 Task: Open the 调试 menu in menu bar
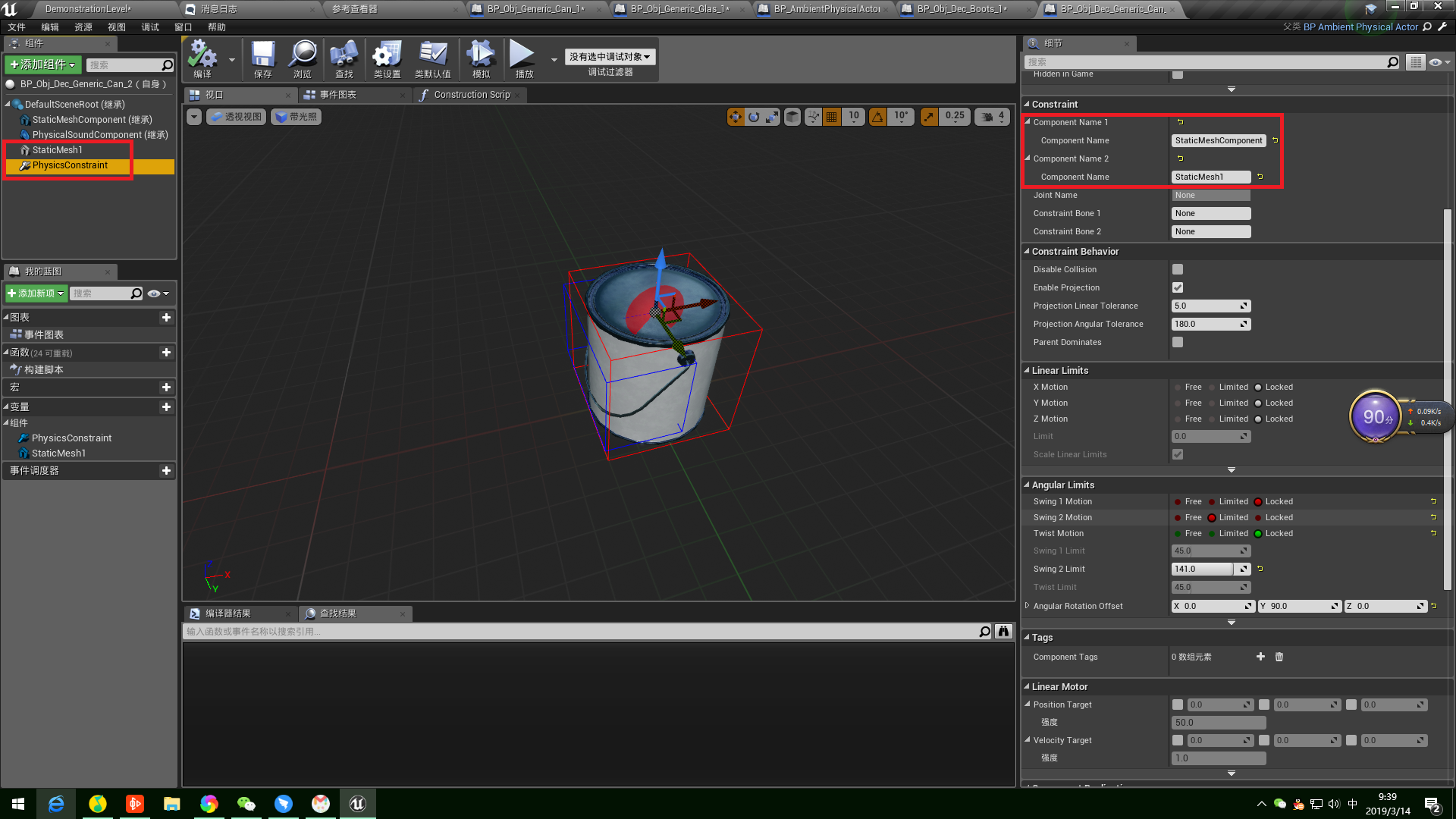(x=150, y=27)
